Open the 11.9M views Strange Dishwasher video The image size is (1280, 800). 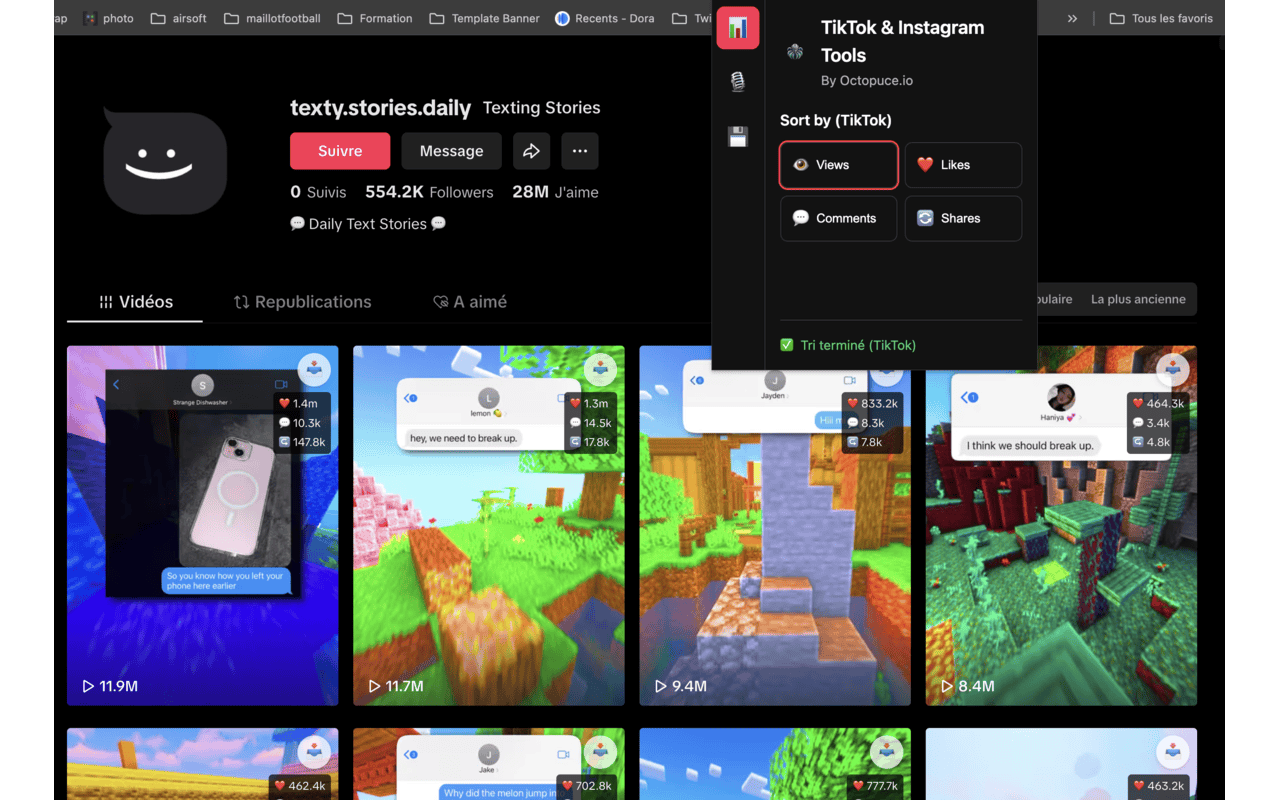pos(202,525)
